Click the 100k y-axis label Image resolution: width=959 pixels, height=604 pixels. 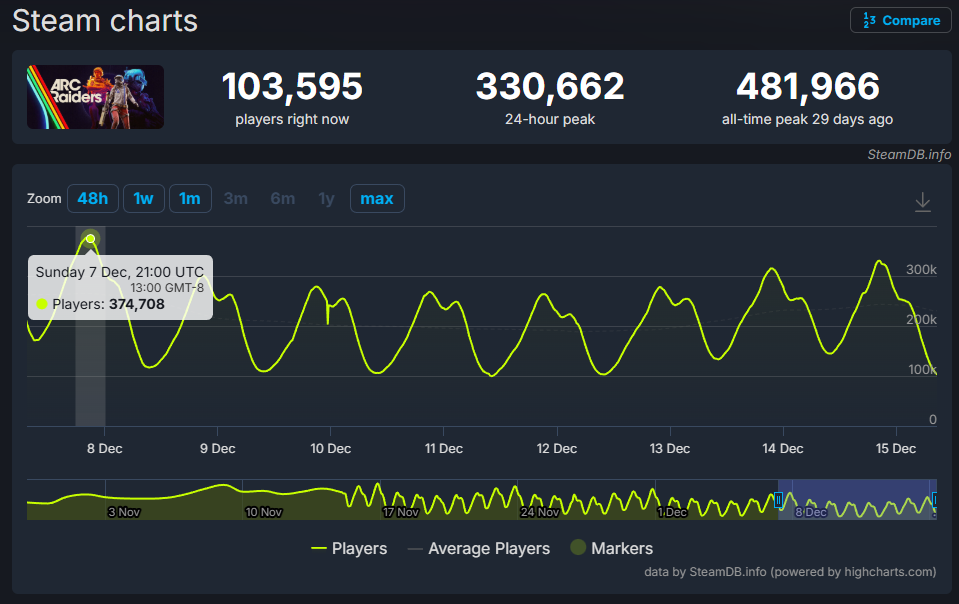coord(922,369)
